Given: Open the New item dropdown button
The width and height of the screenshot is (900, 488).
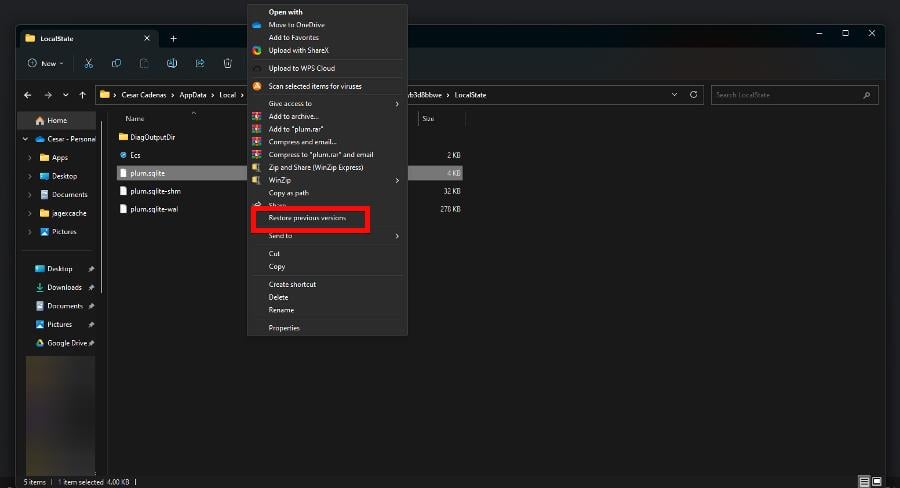Looking at the screenshot, I should click(x=45, y=63).
